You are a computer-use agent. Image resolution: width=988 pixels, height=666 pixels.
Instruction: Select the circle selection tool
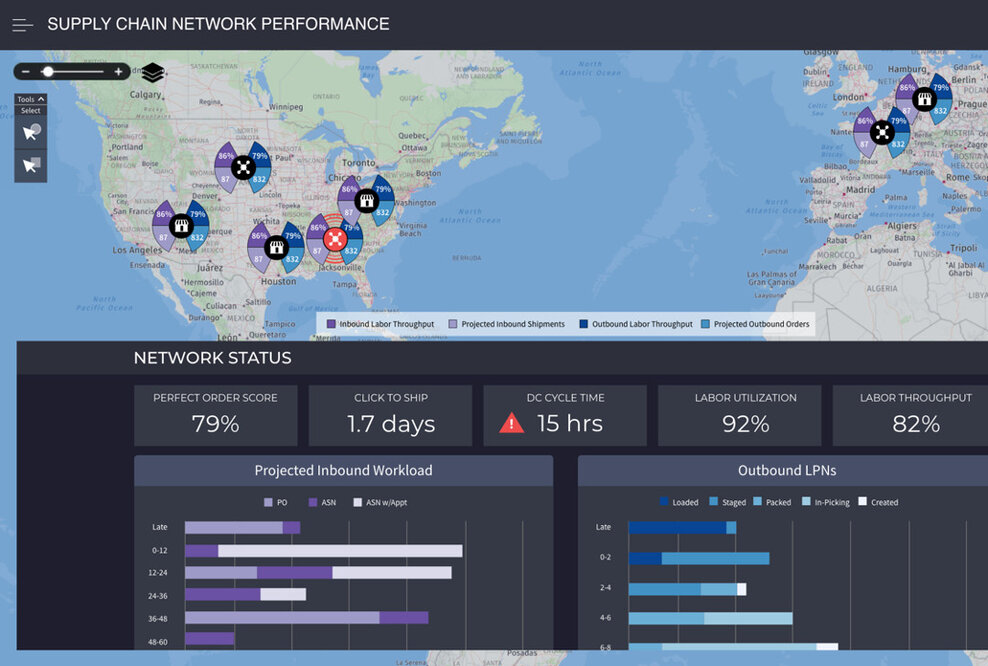coord(30,130)
